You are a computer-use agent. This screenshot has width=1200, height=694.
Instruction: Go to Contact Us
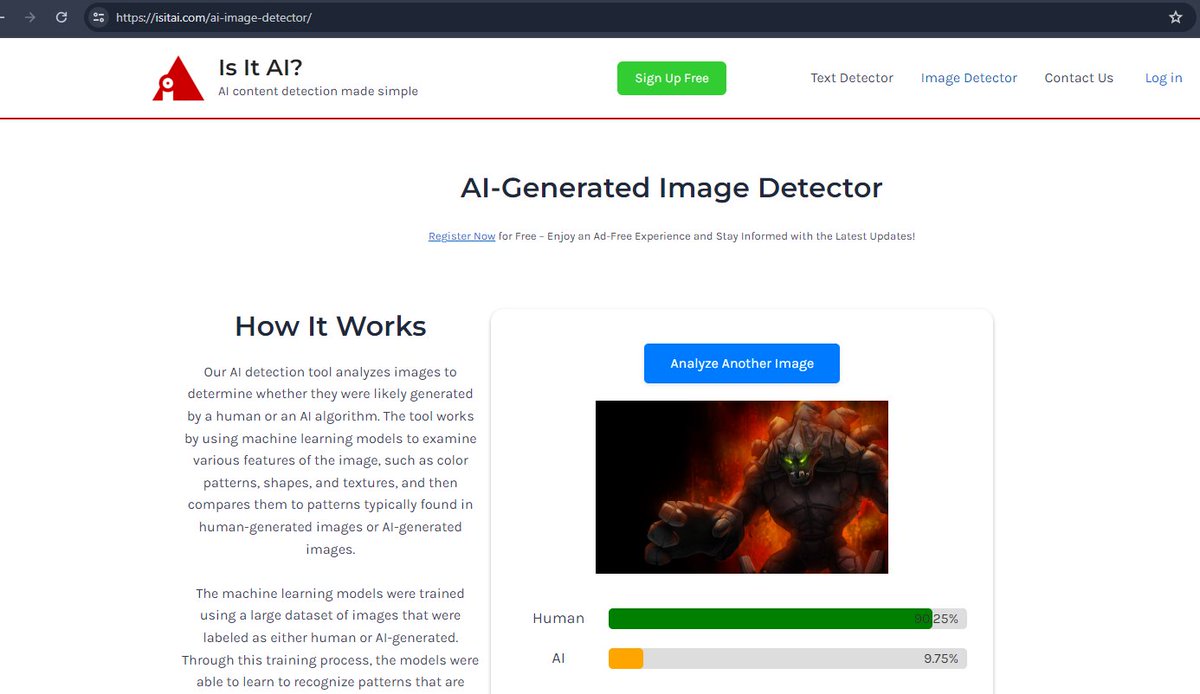click(x=1079, y=78)
